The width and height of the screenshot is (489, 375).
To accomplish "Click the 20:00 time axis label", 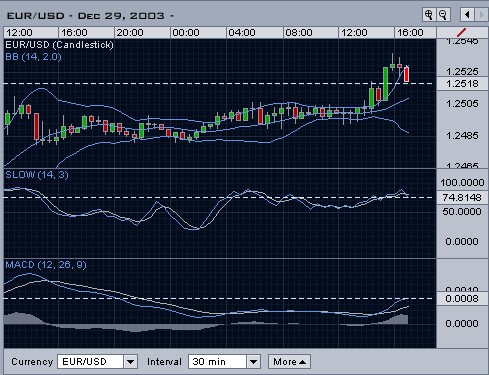I will click(x=130, y=33).
